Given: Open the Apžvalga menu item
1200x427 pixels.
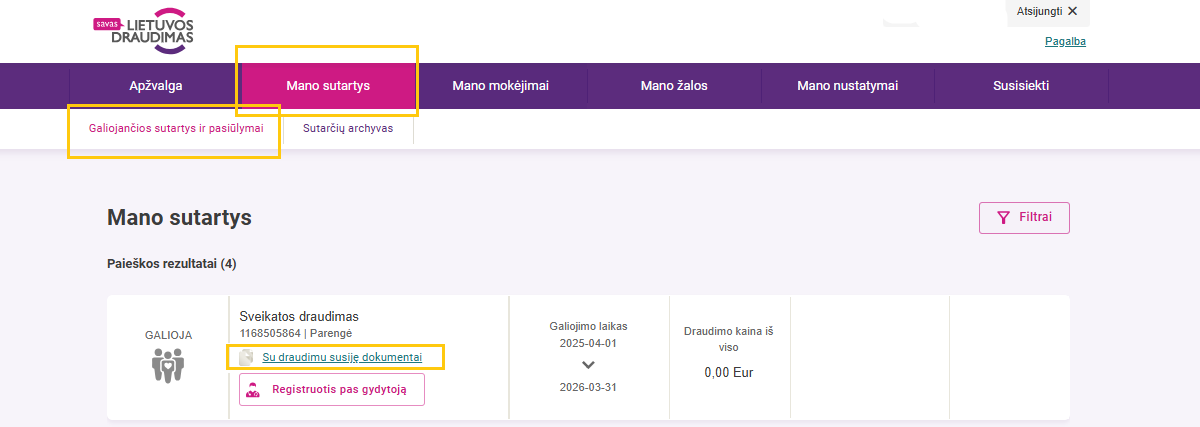Looking at the screenshot, I should (x=156, y=86).
